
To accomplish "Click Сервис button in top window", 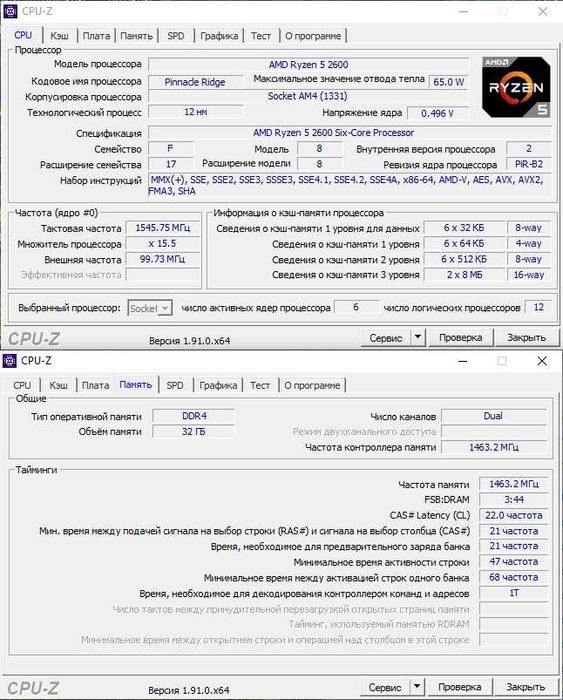I will point(386,338).
